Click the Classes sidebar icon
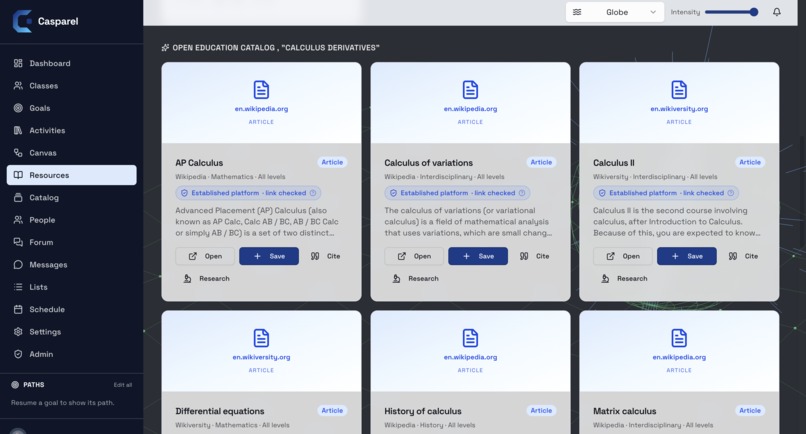Viewport: 806px width, 434px height. pos(18,85)
